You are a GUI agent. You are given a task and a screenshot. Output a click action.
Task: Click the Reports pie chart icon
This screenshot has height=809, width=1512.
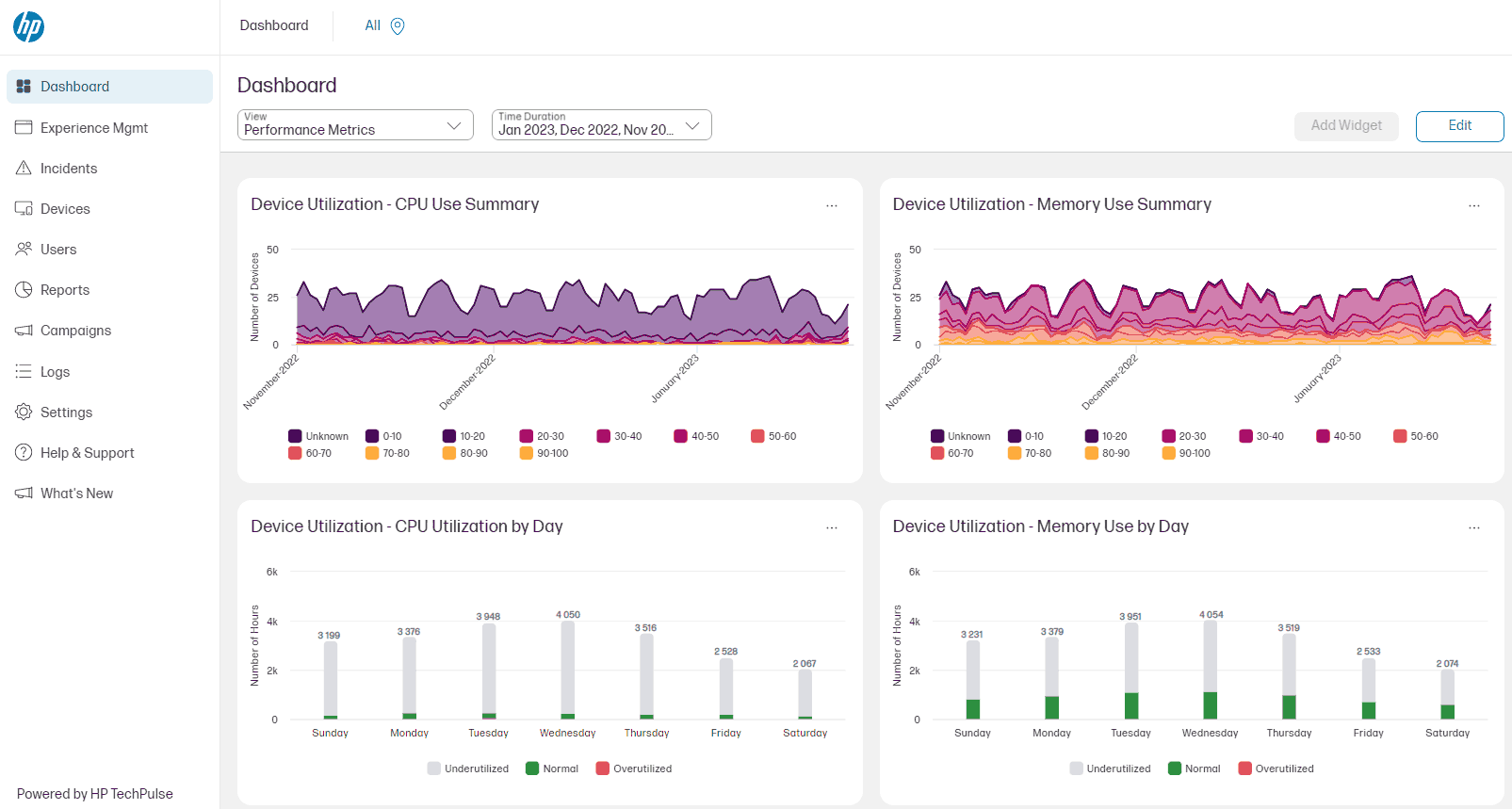point(24,290)
